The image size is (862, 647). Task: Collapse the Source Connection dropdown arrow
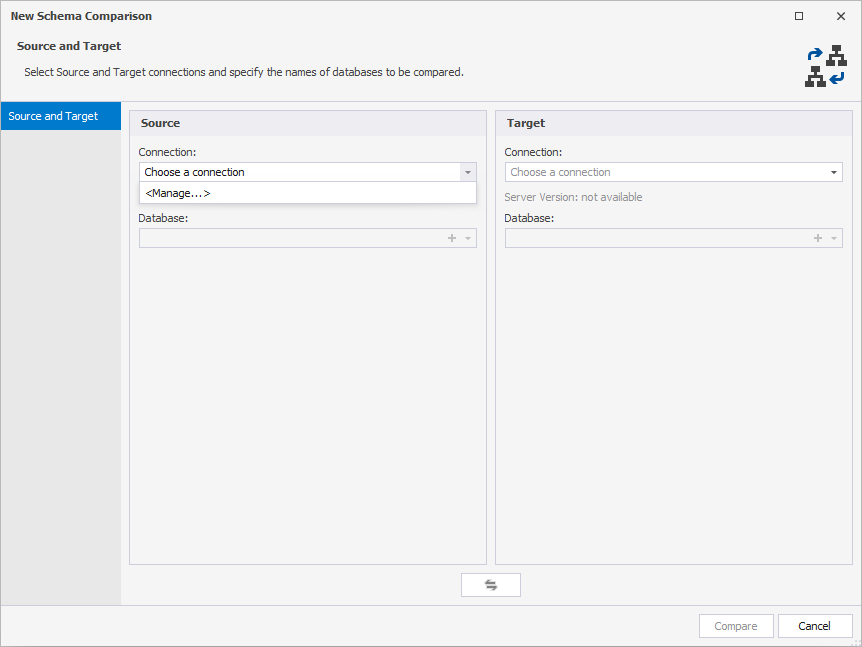click(x=468, y=172)
